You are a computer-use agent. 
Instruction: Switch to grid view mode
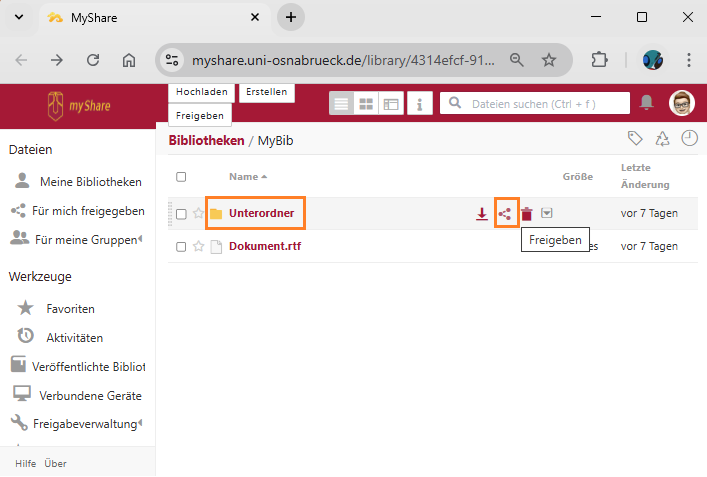(x=367, y=103)
